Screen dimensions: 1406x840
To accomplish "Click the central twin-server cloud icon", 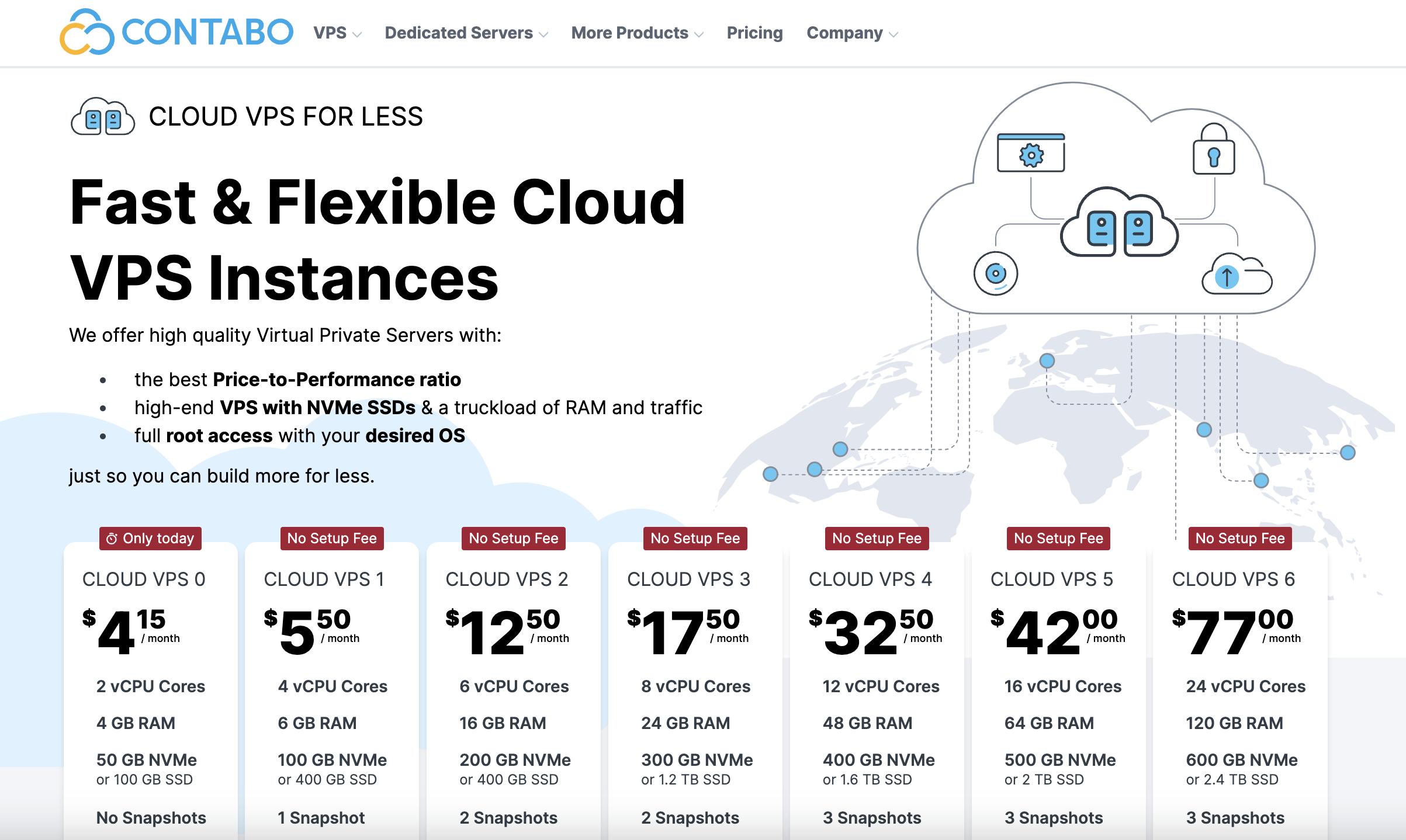I will pyautogui.click(x=1119, y=223).
